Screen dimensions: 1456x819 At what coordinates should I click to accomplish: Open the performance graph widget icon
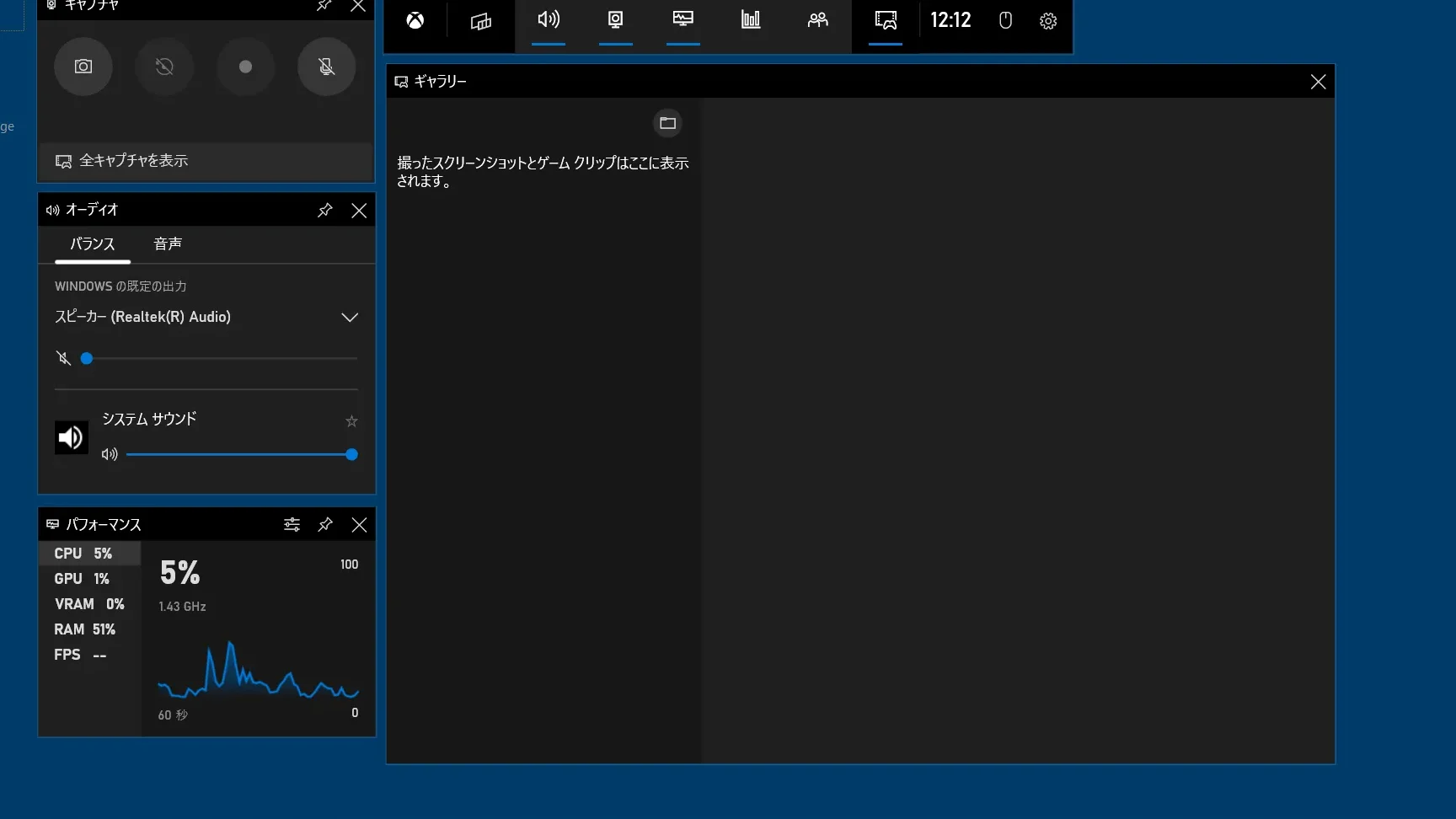[x=682, y=19]
